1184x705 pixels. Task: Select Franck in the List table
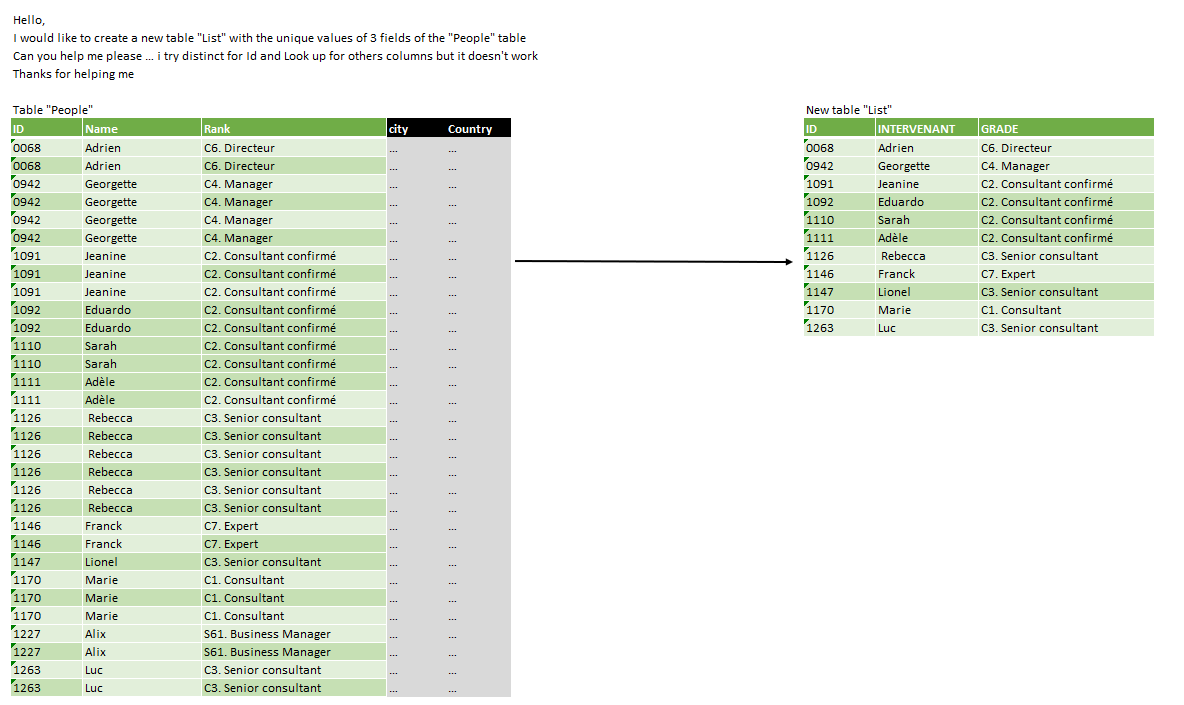tap(927, 275)
